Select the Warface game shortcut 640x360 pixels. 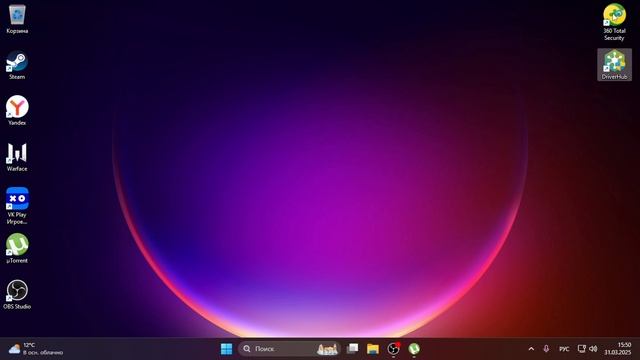coord(17,157)
